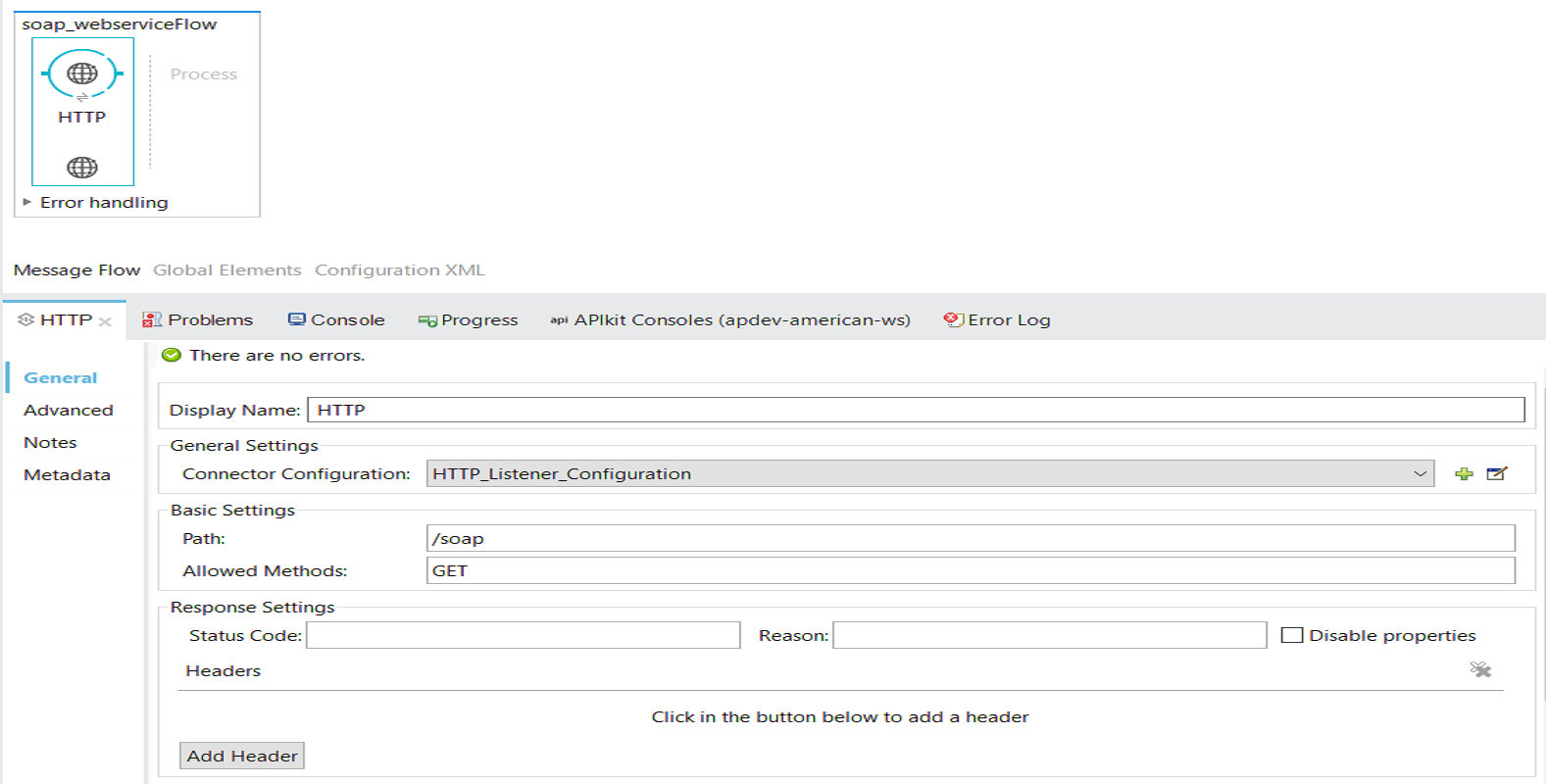This screenshot has width=1546, height=784.
Task: Click the HTTP listener globe icon in flow
Action: 82,73
